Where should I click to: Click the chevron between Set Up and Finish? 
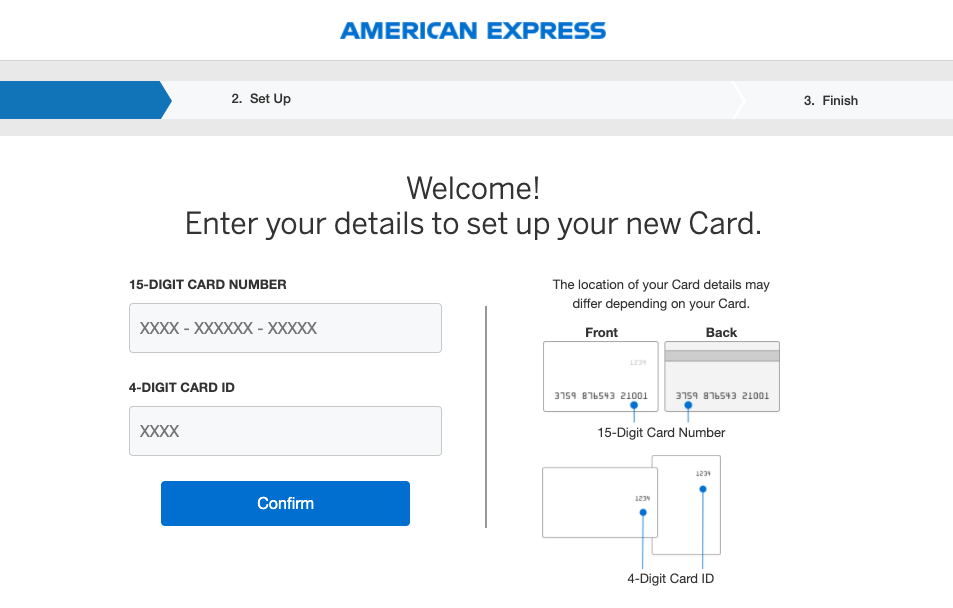pos(739,100)
